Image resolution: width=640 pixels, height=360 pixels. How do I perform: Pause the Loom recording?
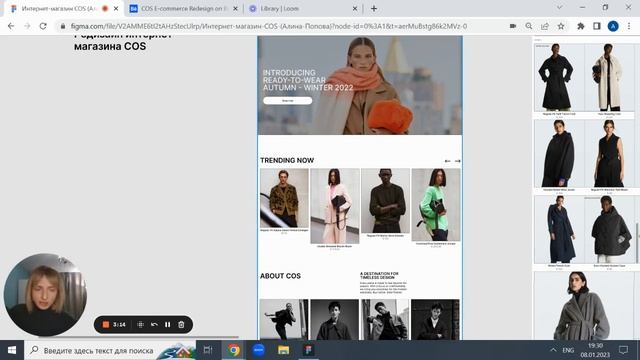pos(167,324)
